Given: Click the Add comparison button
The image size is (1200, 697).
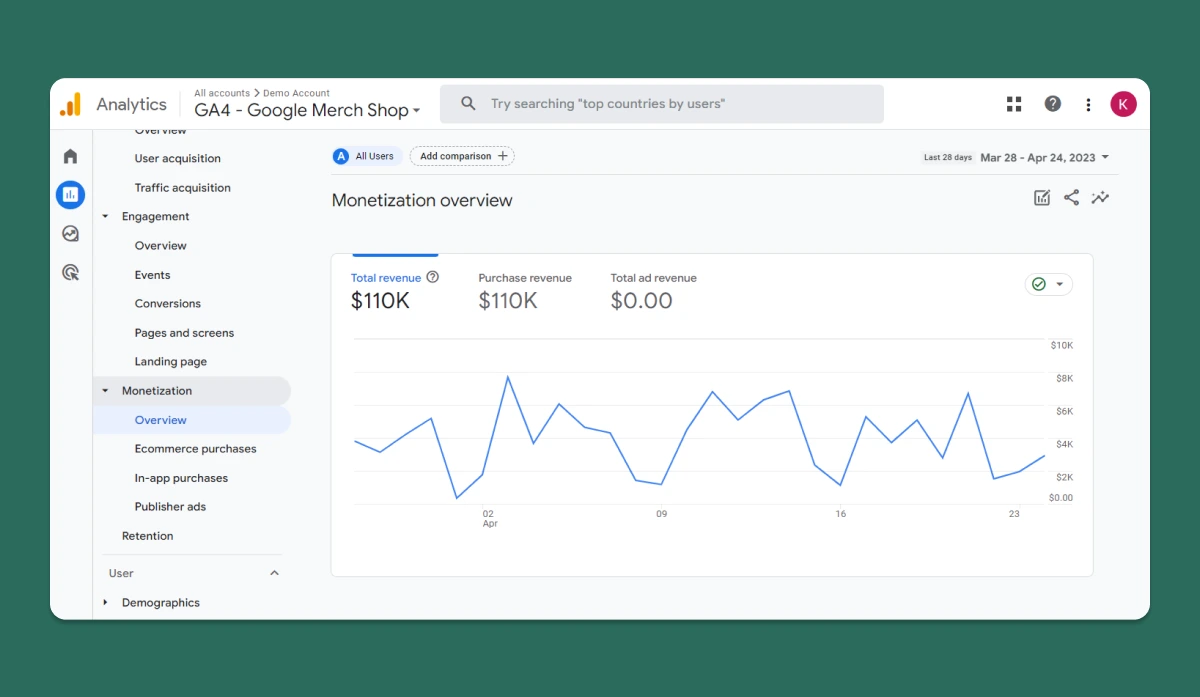Looking at the screenshot, I should 462,156.
